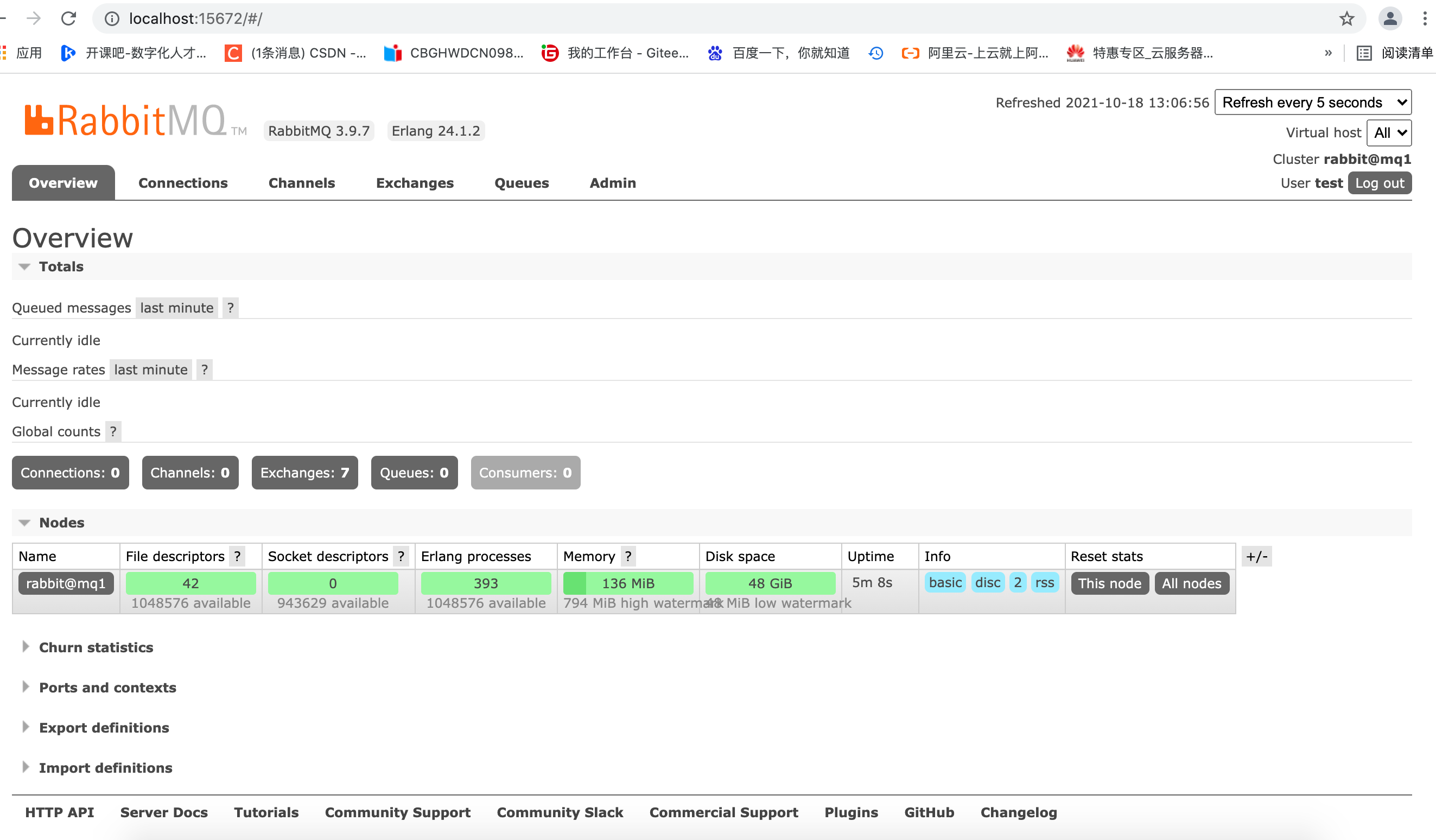Click the basic info tag
The height and width of the screenshot is (840, 1436).
coord(945,582)
